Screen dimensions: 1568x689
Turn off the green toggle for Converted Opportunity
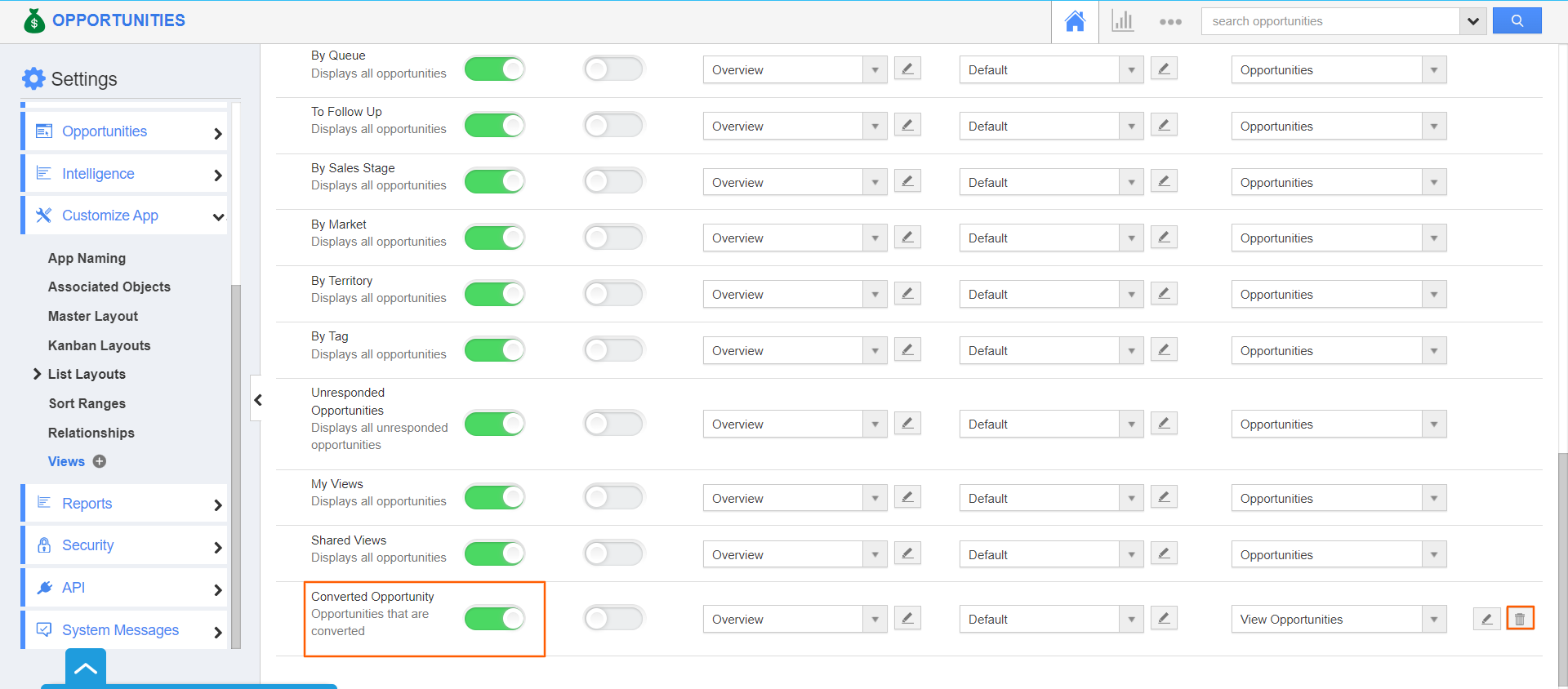494,619
